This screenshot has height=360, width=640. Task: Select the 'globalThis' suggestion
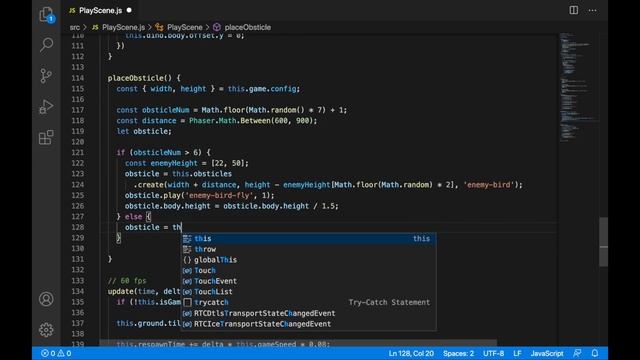(x=309, y=260)
